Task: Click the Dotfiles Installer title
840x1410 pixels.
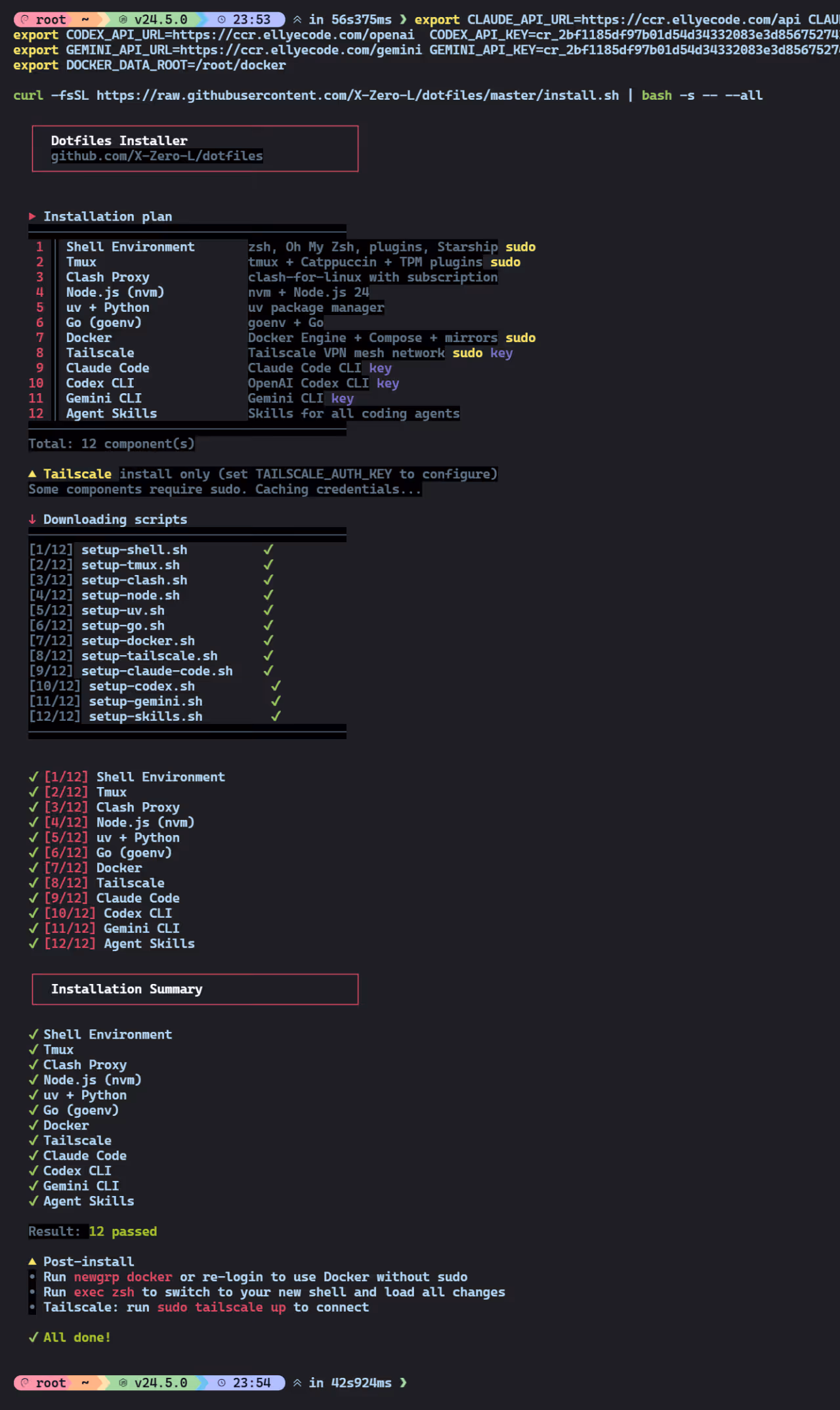Action: tap(119, 140)
